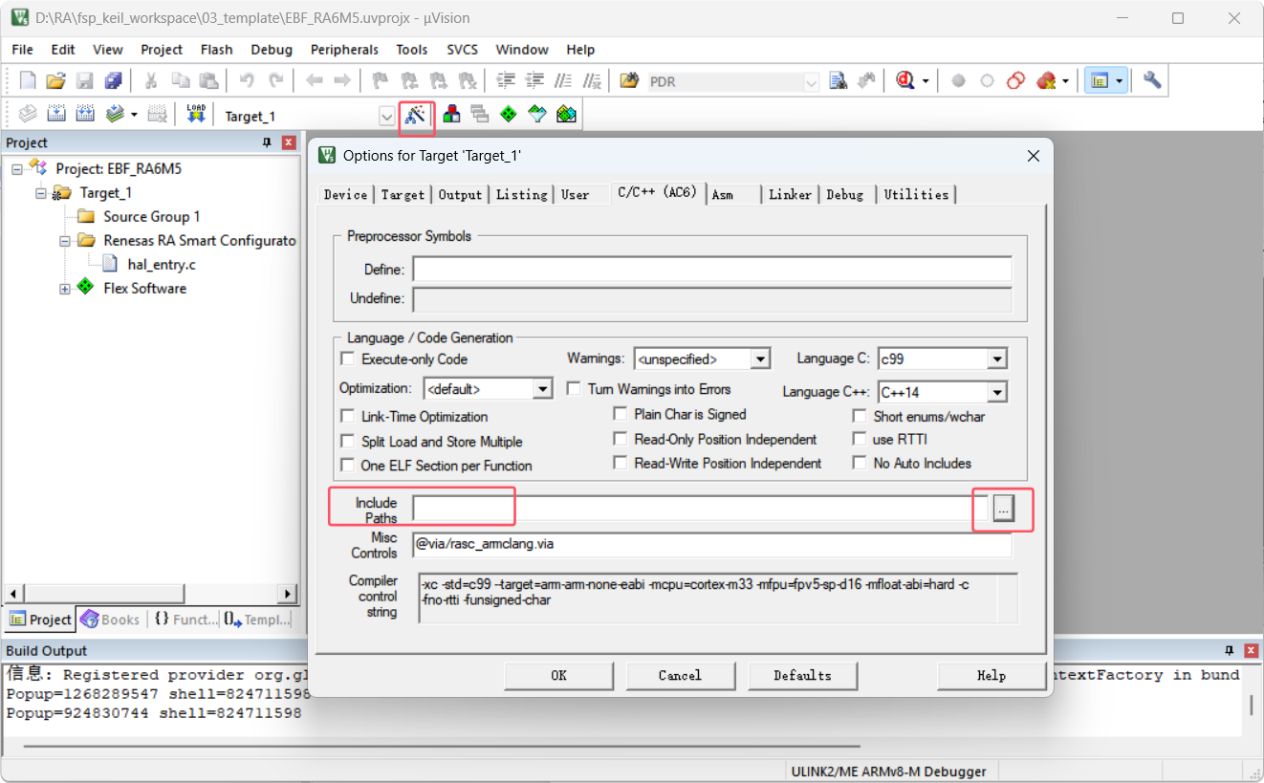Image resolution: width=1264 pixels, height=783 pixels.
Task: Start the debug session icon
Action: tap(907, 81)
